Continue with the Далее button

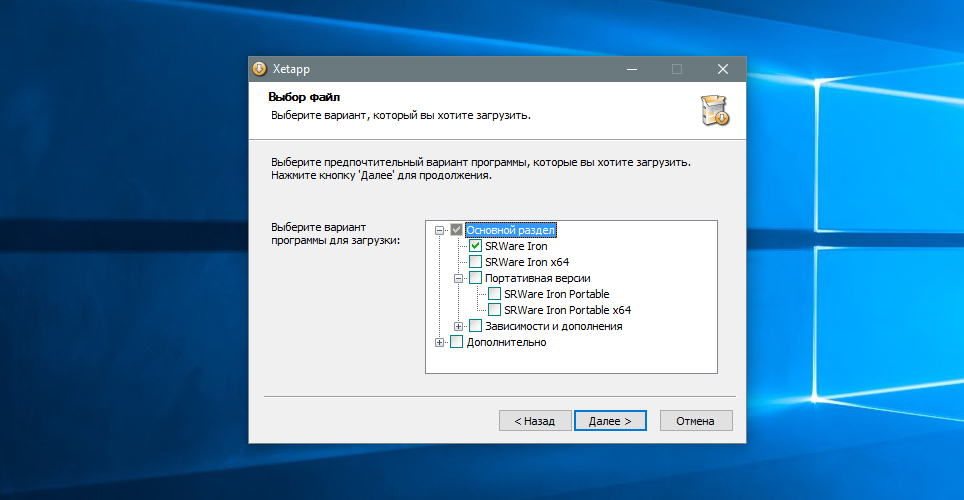tap(610, 421)
